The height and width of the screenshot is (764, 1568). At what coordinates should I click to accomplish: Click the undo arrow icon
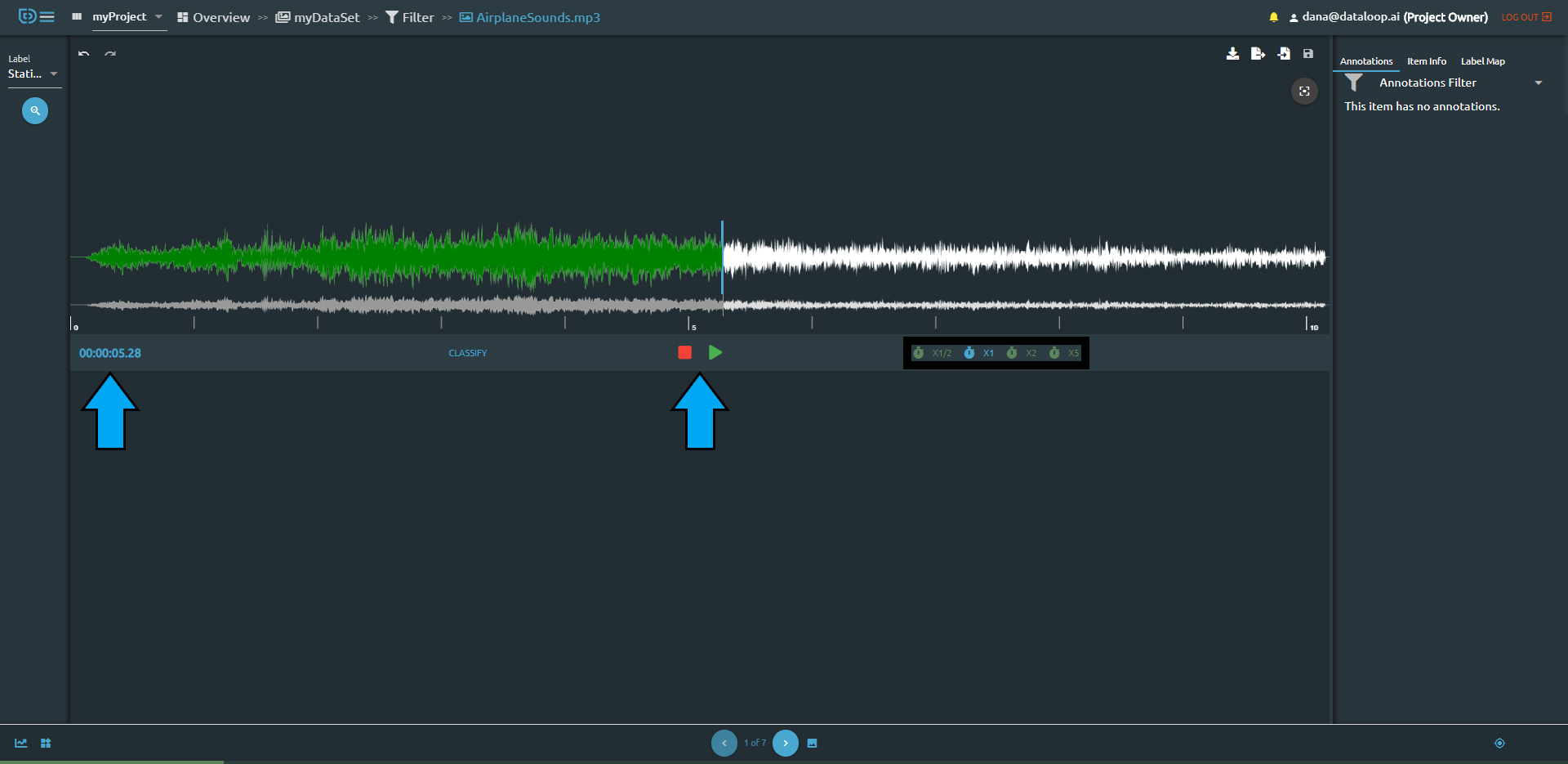tap(82, 53)
